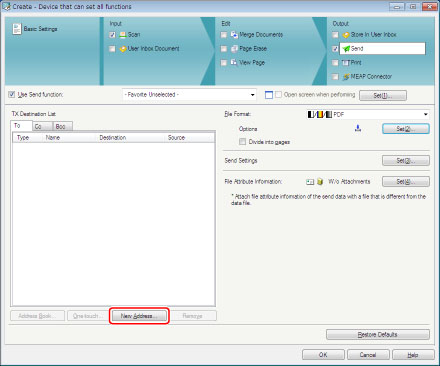440x366 pixels.
Task: Click the View Page icon
Action: click(x=234, y=62)
